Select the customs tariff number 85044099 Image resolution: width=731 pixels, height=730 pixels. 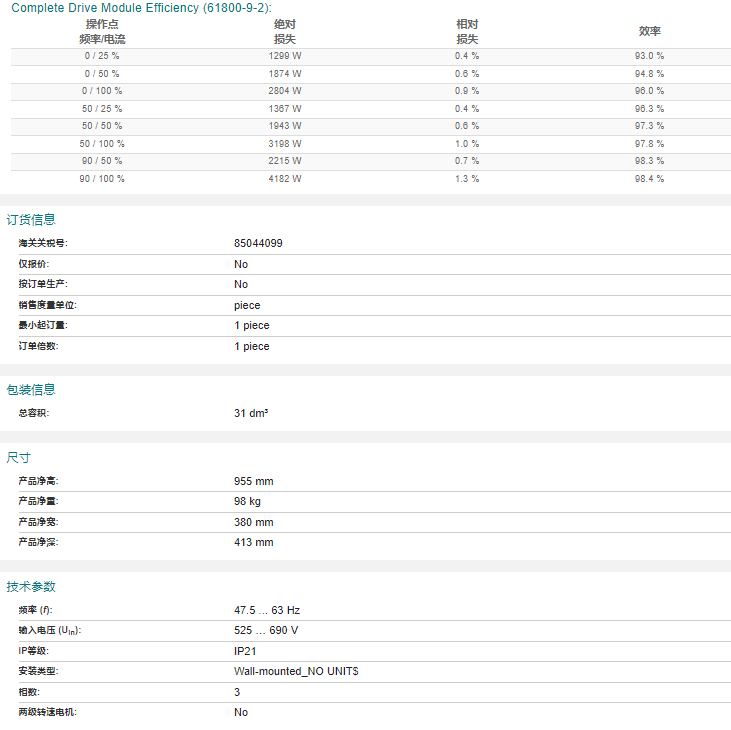click(258, 243)
